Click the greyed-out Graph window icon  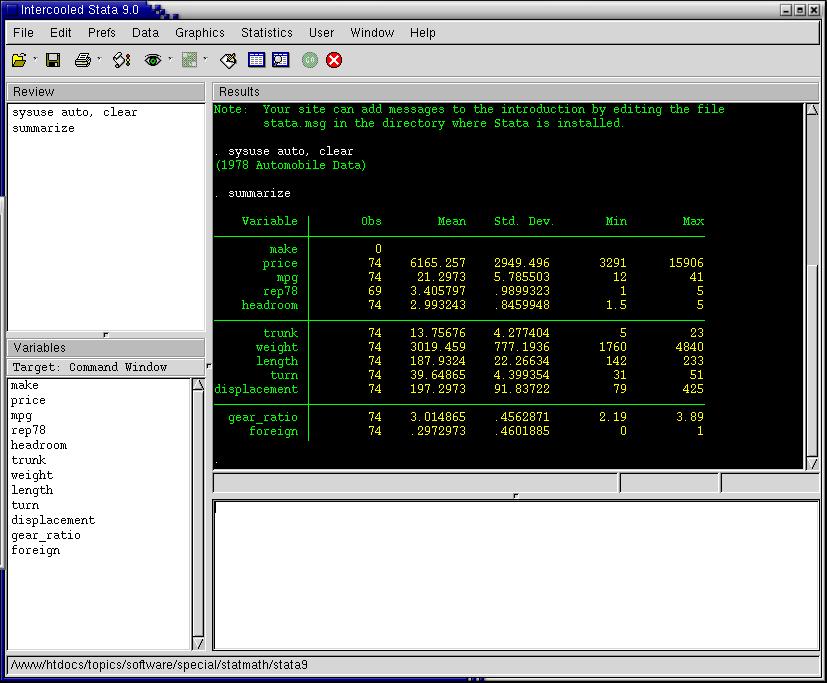[x=189, y=60]
